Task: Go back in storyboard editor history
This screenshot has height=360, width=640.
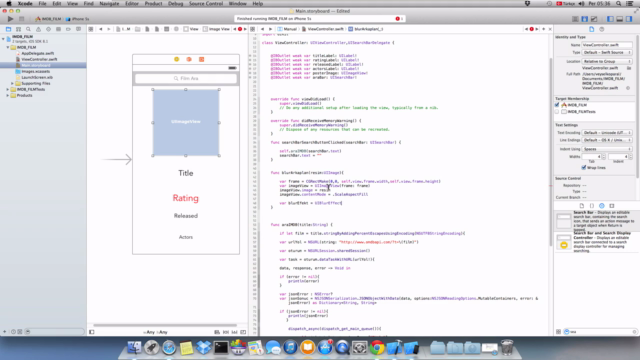Action: coord(101,29)
